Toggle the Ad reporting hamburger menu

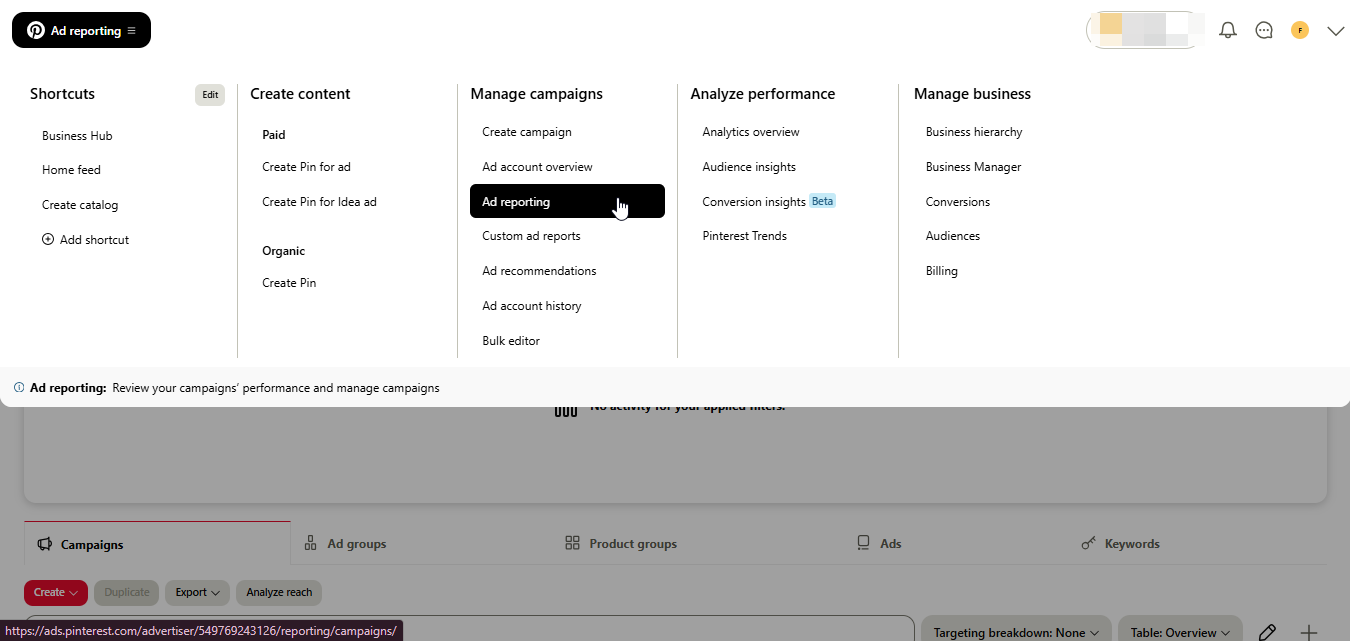(x=131, y=31)
